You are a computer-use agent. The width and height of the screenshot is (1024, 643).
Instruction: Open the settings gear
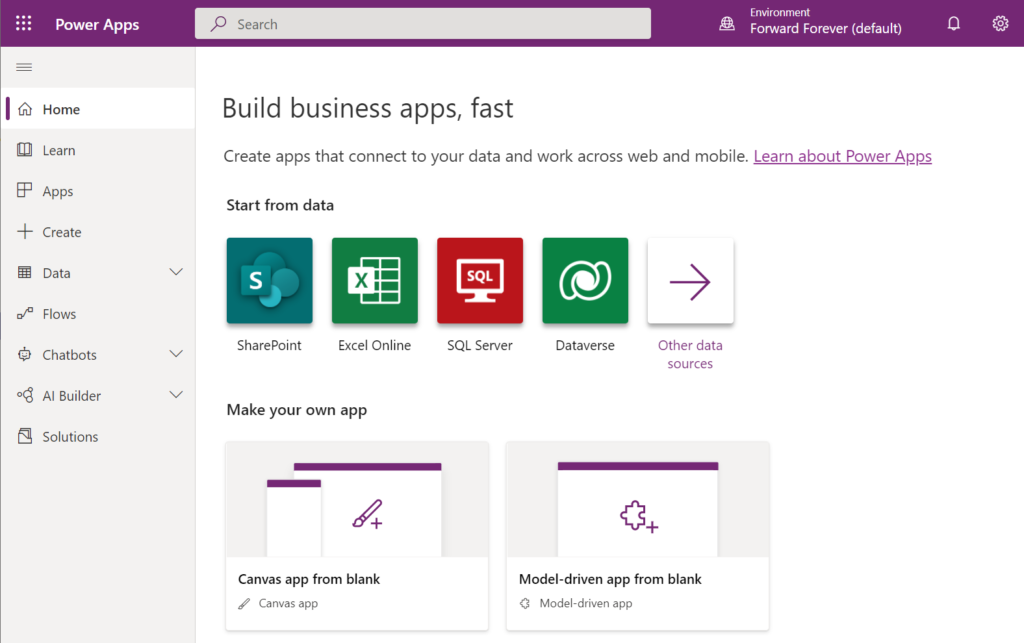click(x=1000, y=24)
